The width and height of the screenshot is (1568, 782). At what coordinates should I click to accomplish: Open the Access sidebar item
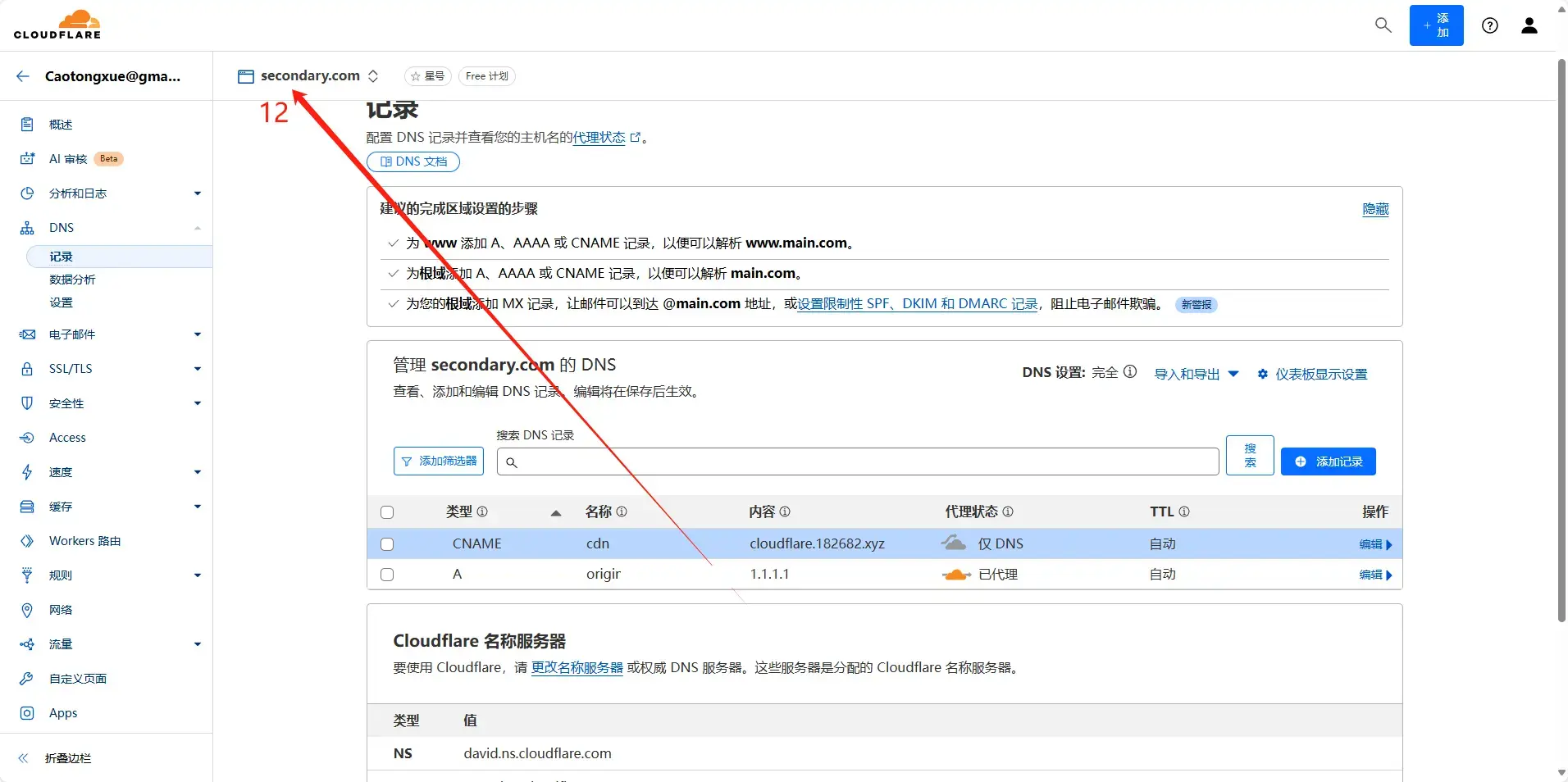67,438
